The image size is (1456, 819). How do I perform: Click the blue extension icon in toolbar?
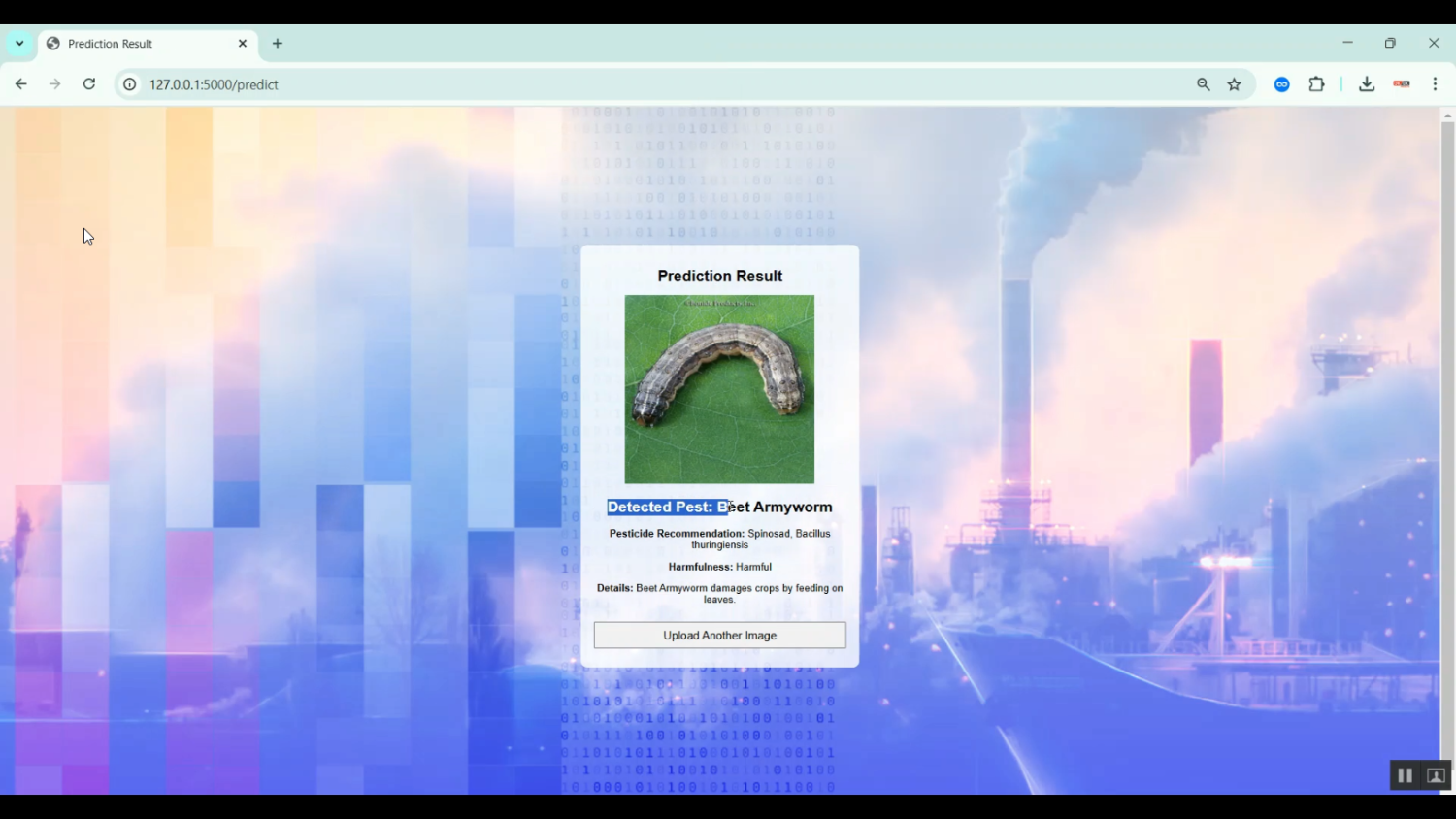pos(1281,84)
